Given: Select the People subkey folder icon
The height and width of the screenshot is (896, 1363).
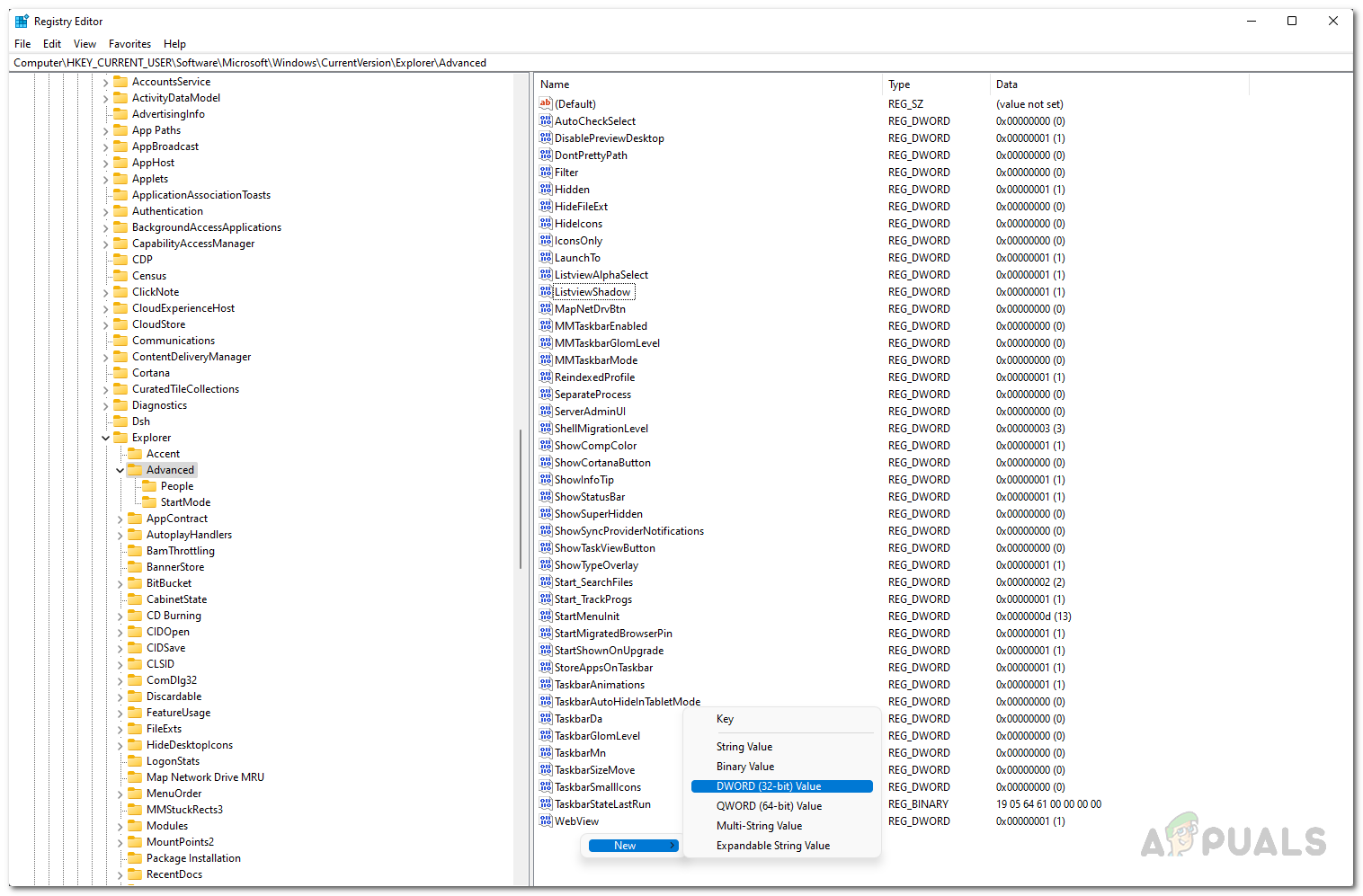Looking at the screenshot, I should point(149,486).
